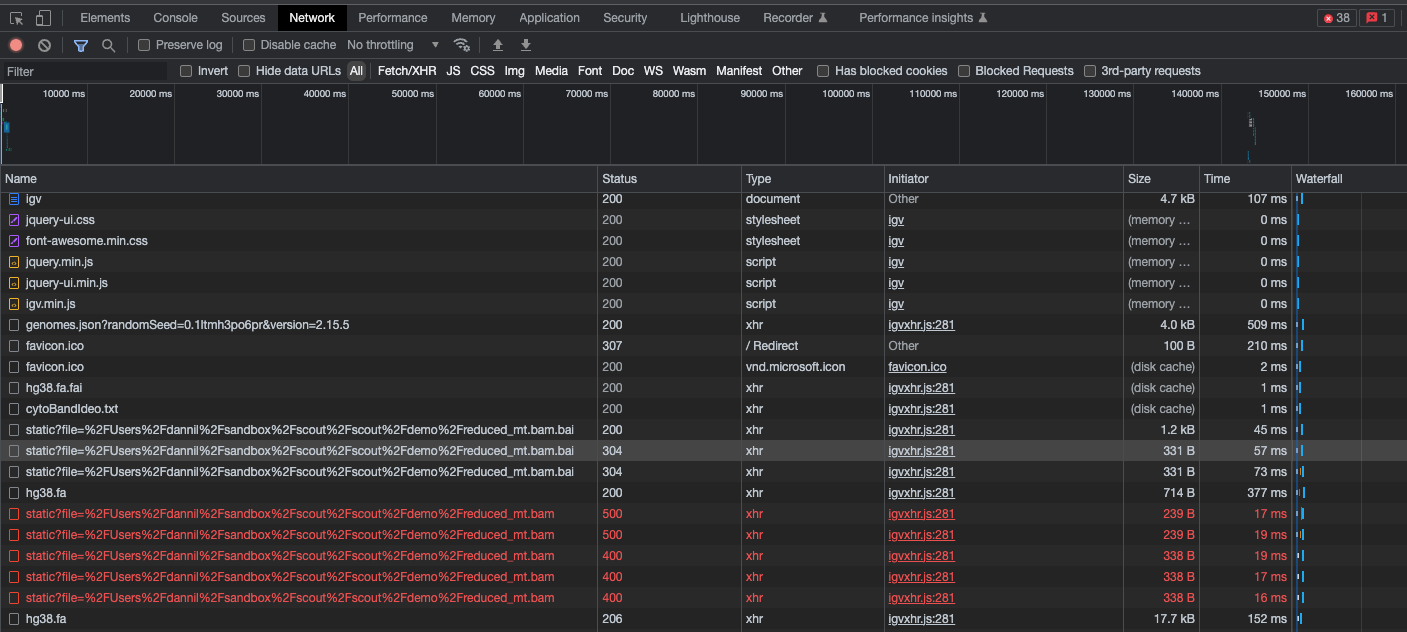
Task: Export network log as HAR
Action: click(525, 44)
